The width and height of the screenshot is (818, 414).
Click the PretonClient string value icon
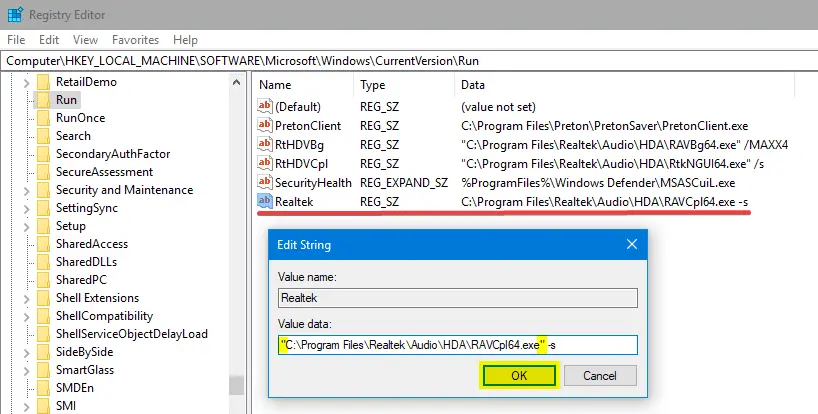(x=264, y=125)
